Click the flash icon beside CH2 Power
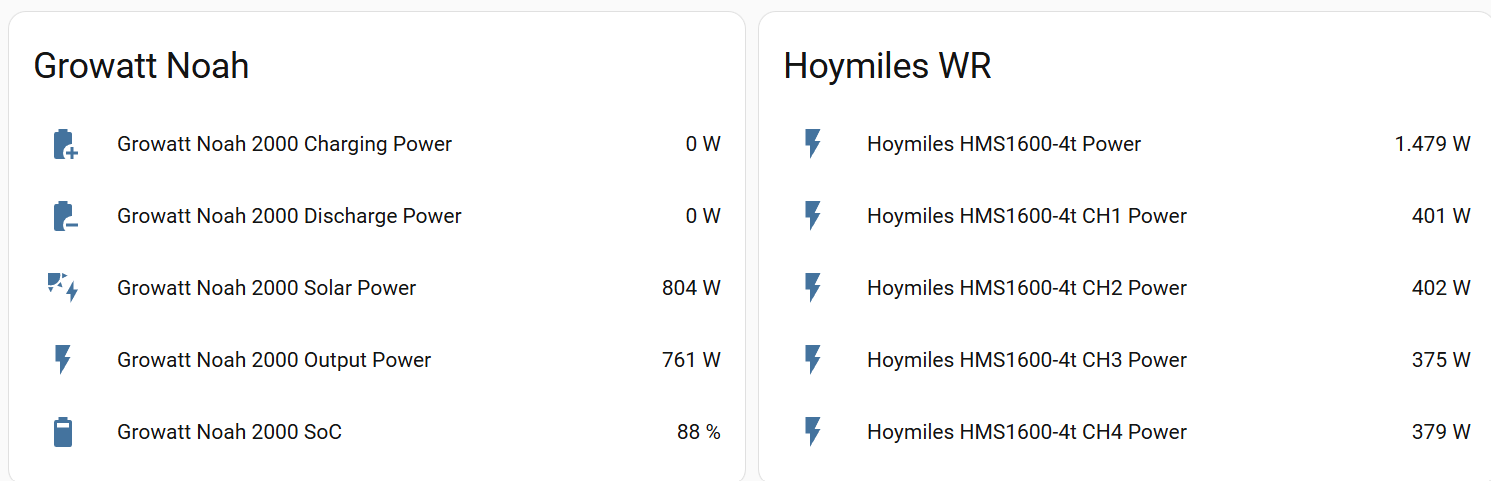1491x481 pixels. (x=813, y=288)
